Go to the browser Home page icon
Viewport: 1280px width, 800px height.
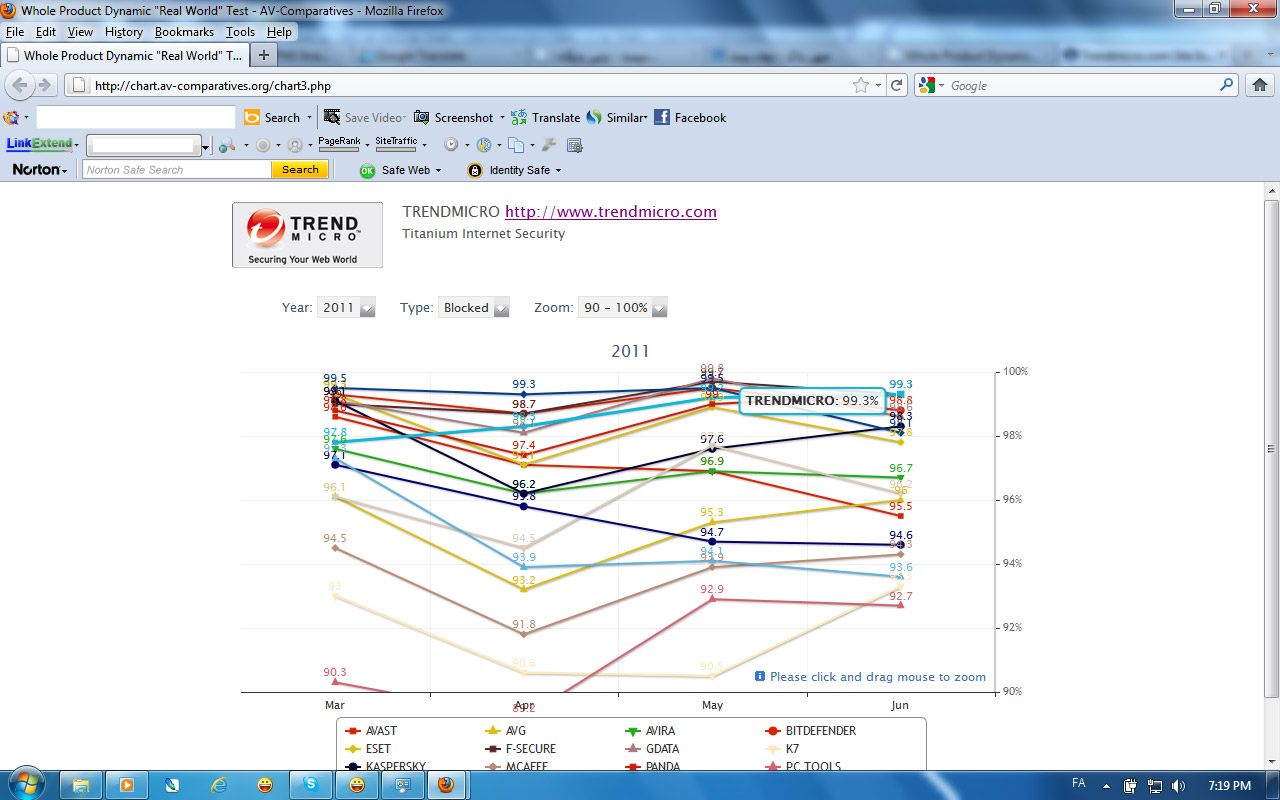(x=1260, y=85)
